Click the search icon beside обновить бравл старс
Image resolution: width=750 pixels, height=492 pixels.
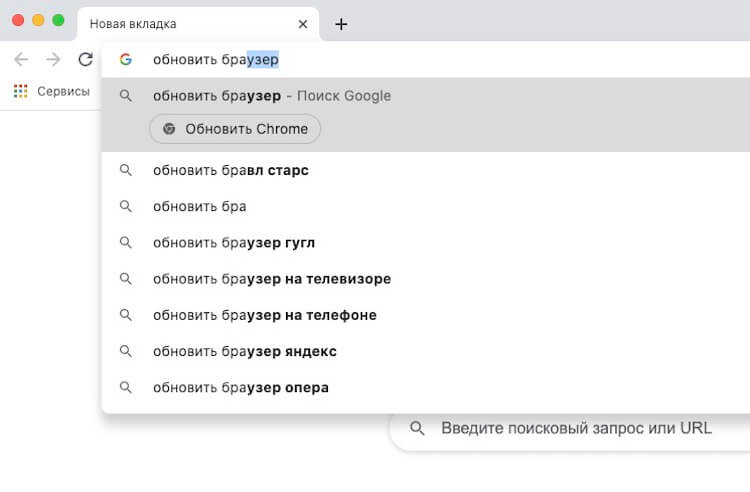point(126,170)
